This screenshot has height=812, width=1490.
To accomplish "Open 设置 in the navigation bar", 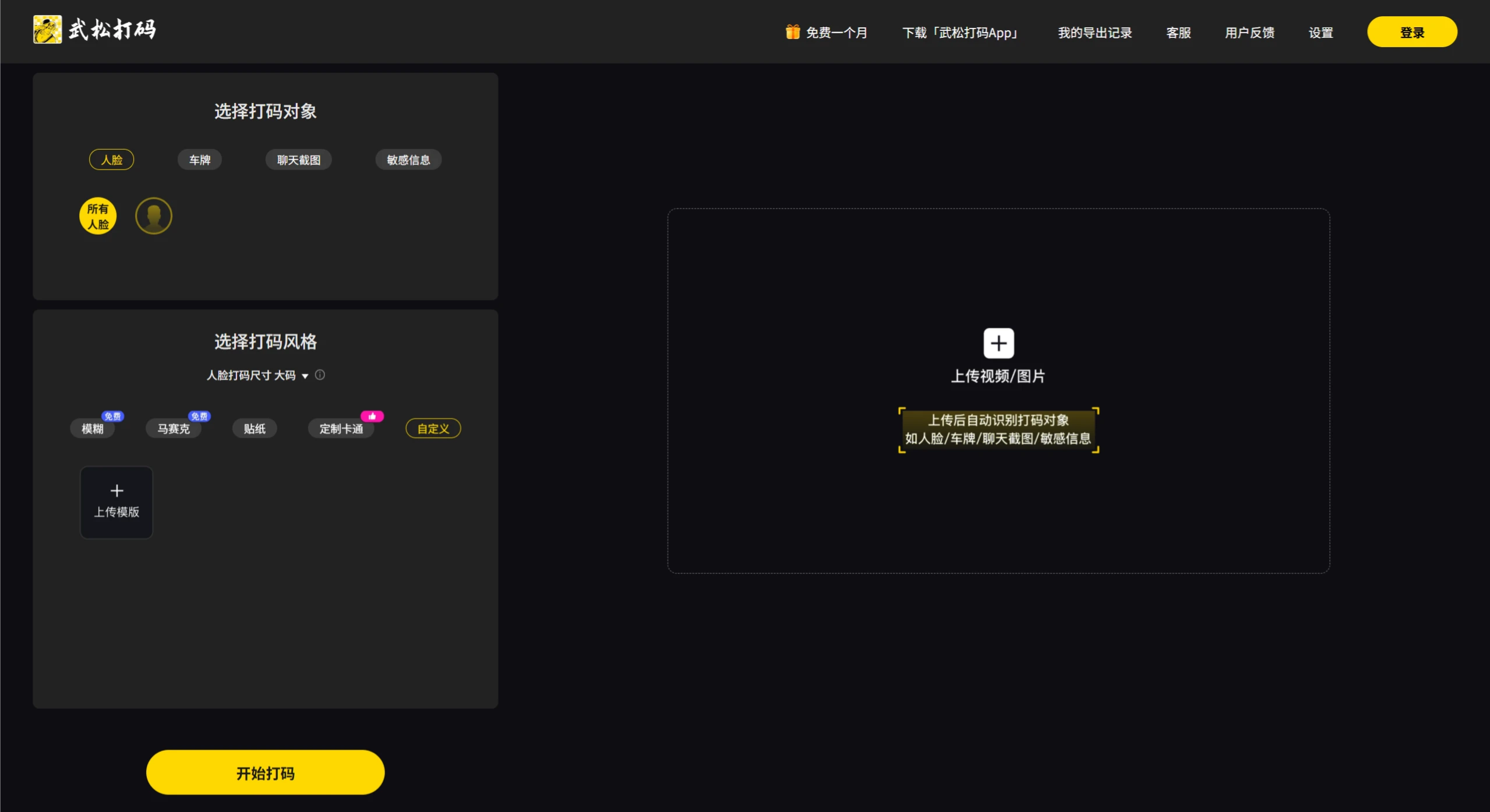I will pyautogui.click(x=1320, y=32).
